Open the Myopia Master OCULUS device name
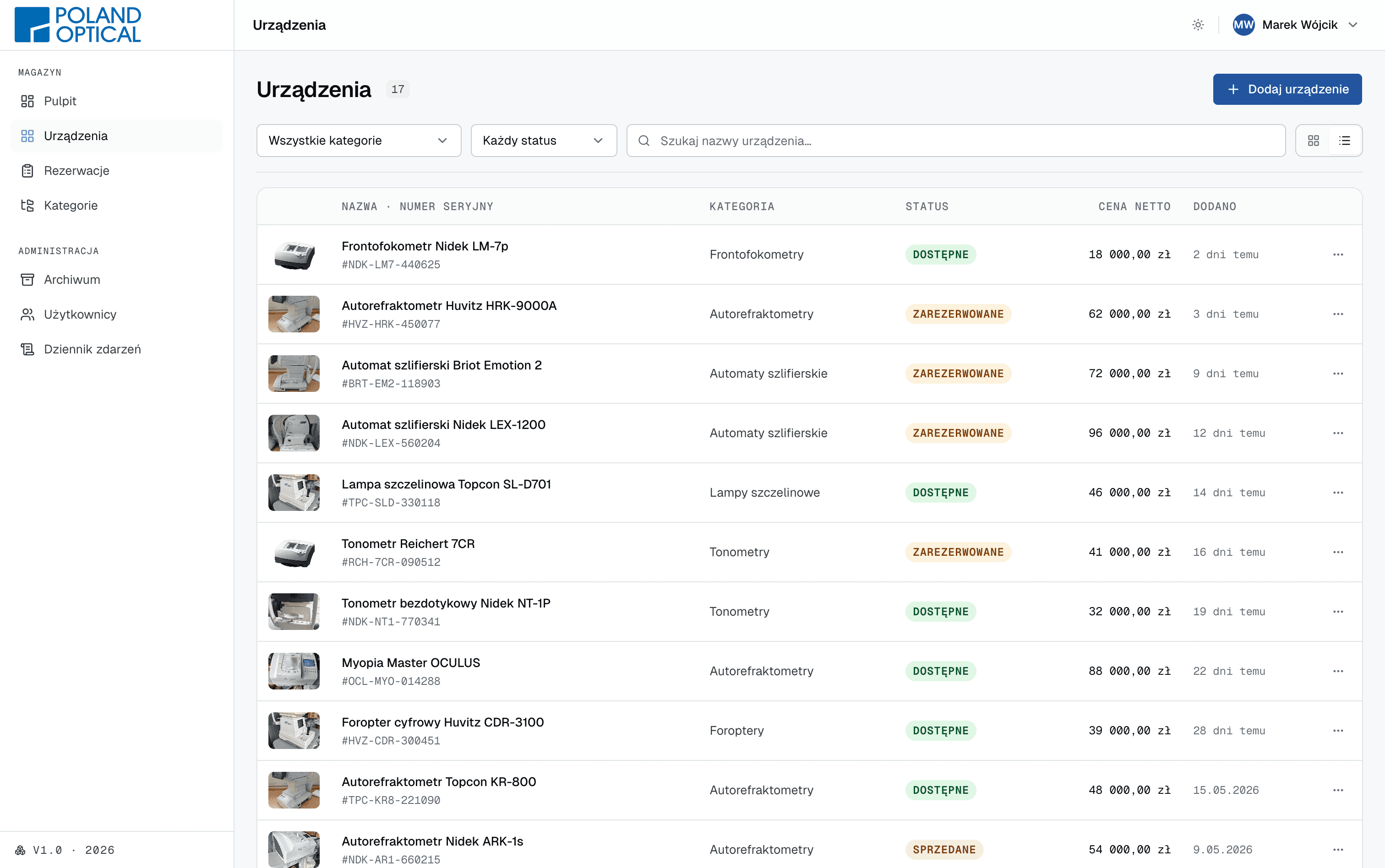 click(410, 663)
